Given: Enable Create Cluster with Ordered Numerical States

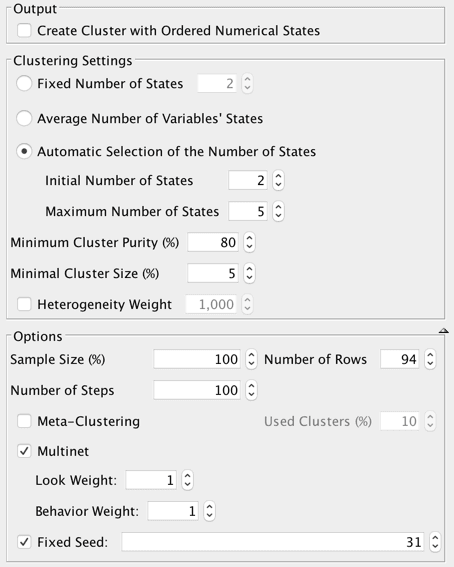Looking at the screenshot, I should coord(24,30).
